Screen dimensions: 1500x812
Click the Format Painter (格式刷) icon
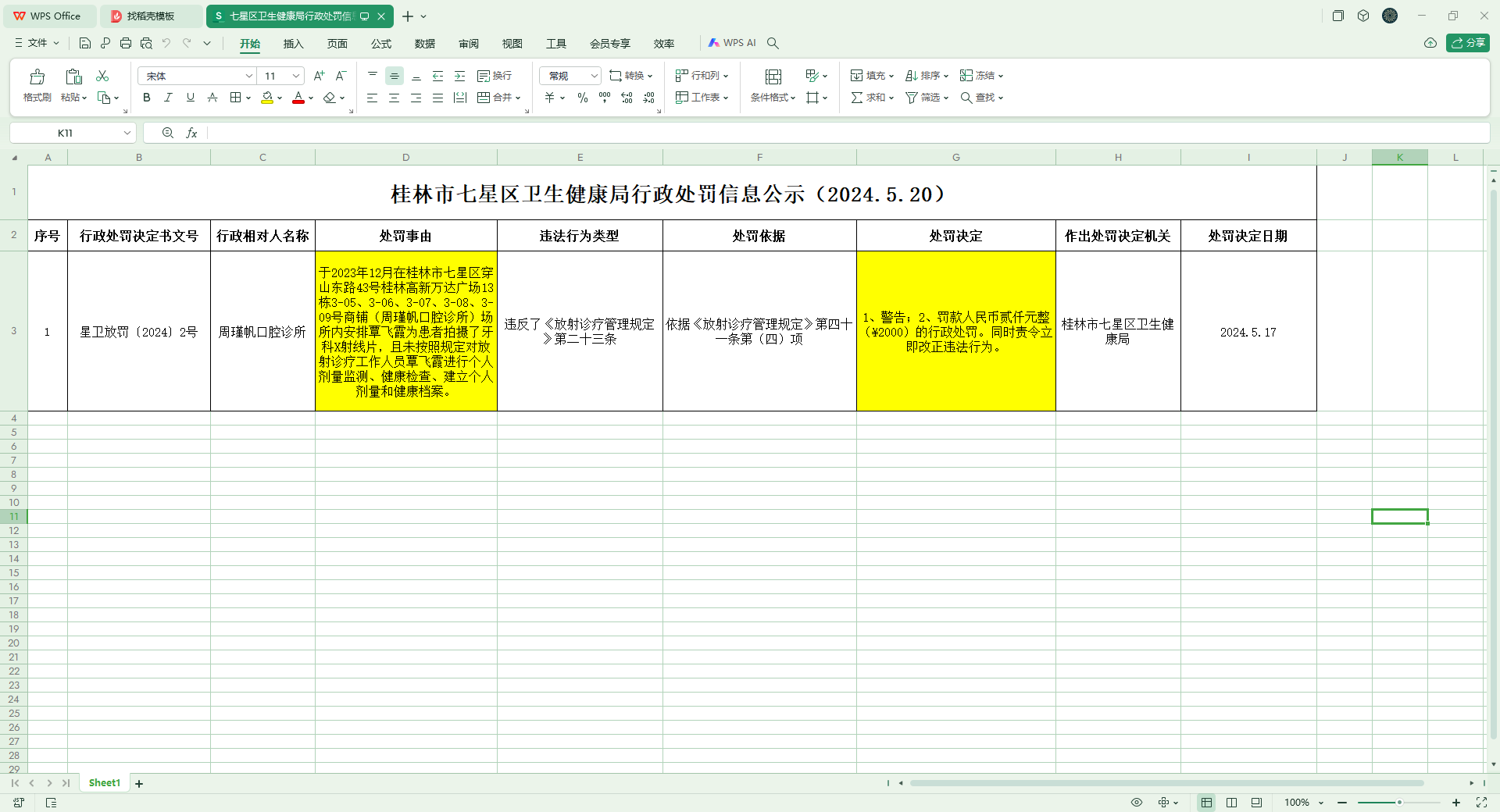37,77
